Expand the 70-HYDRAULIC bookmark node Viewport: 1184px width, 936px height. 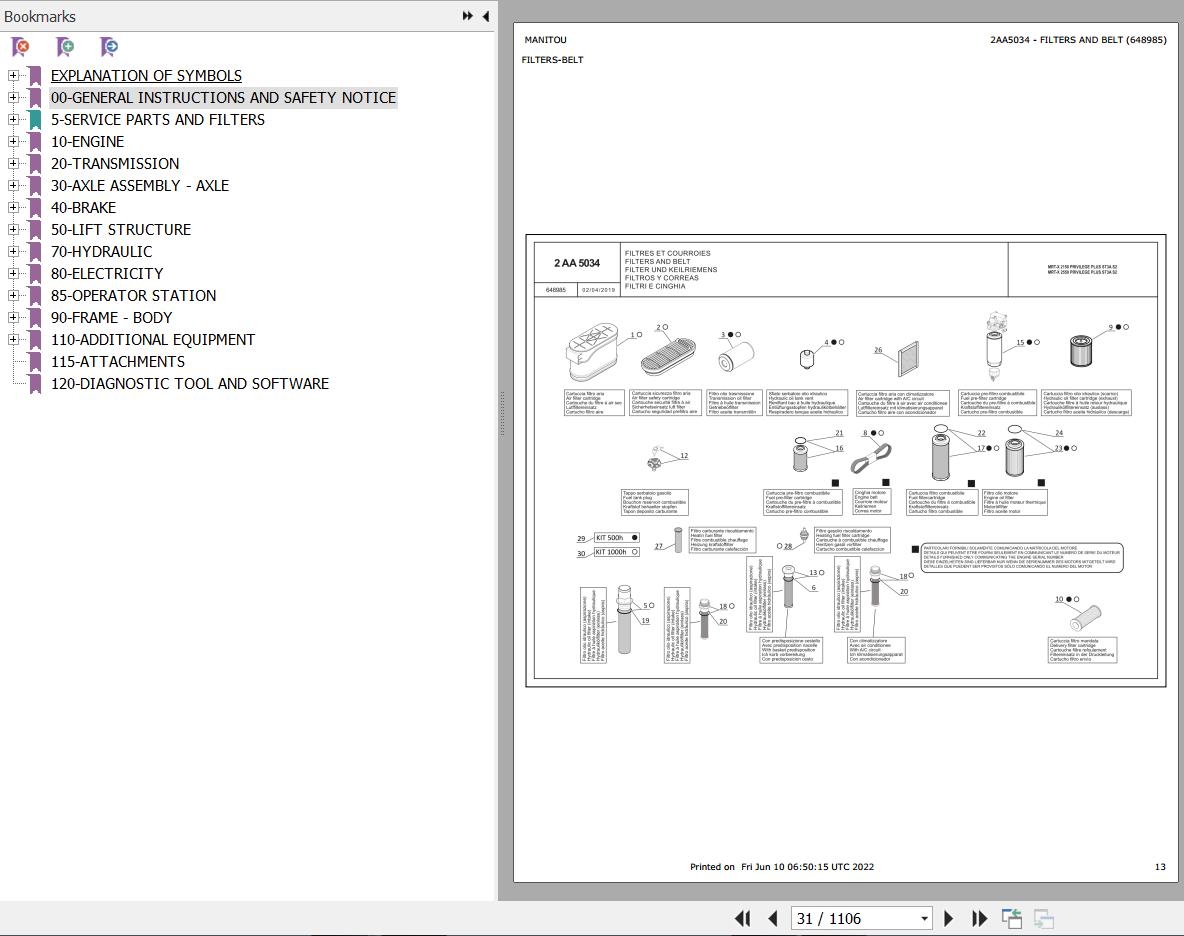point(13,252)
